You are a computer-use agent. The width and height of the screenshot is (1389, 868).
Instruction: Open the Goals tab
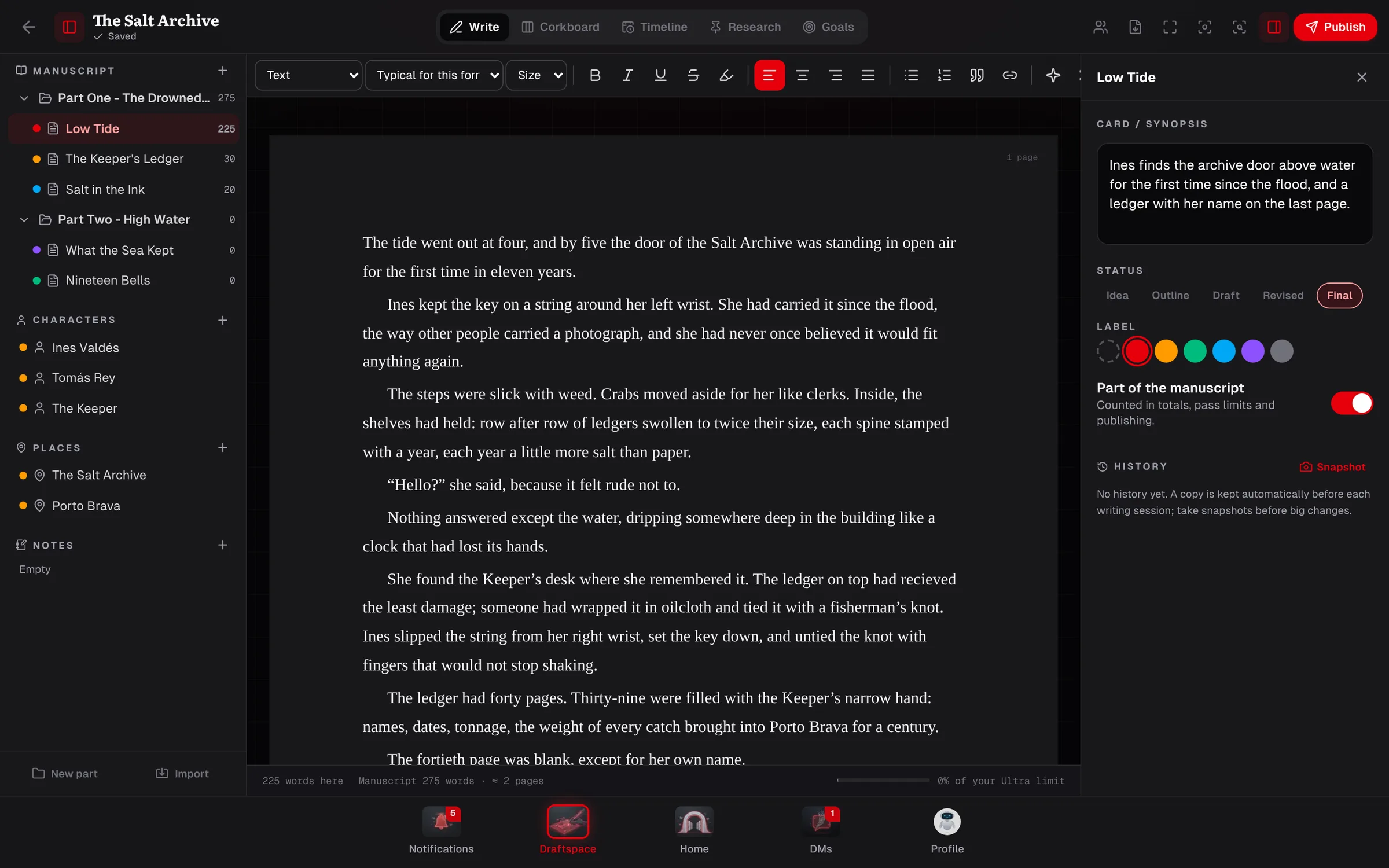(829, 27)
